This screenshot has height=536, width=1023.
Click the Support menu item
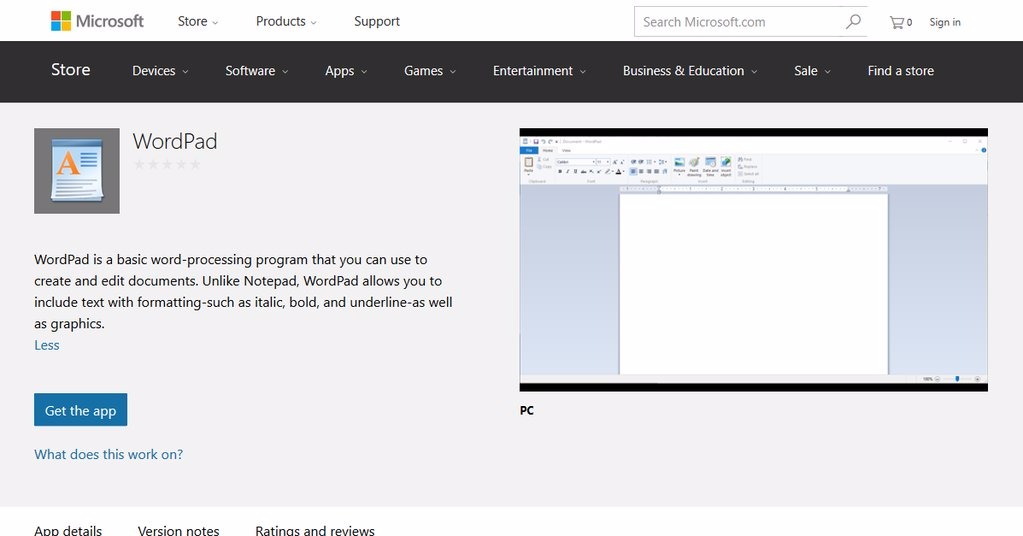coord(377,21)
